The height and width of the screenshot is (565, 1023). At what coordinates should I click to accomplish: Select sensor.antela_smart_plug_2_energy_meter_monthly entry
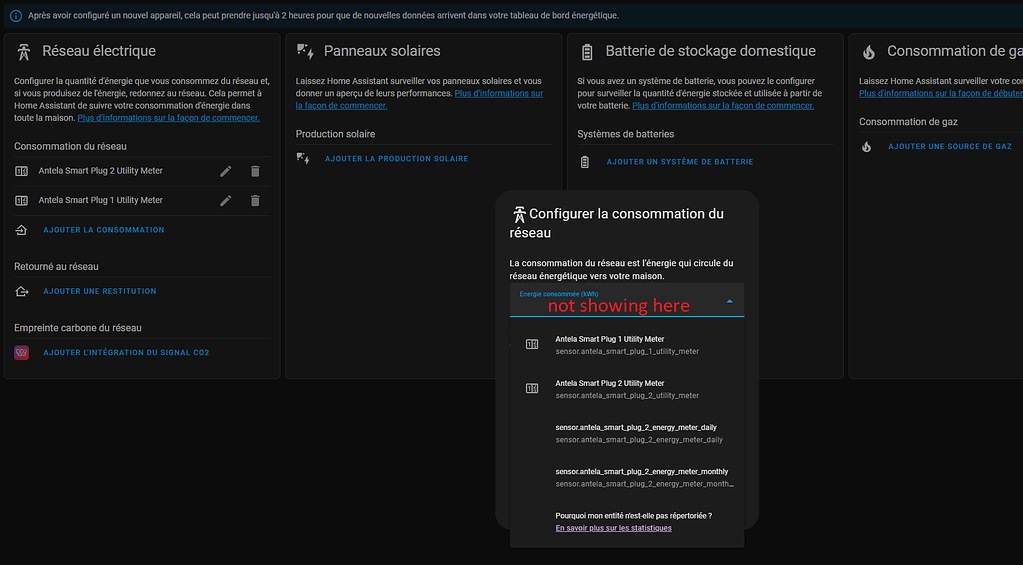pyautogui.click(x=640, y=477)
